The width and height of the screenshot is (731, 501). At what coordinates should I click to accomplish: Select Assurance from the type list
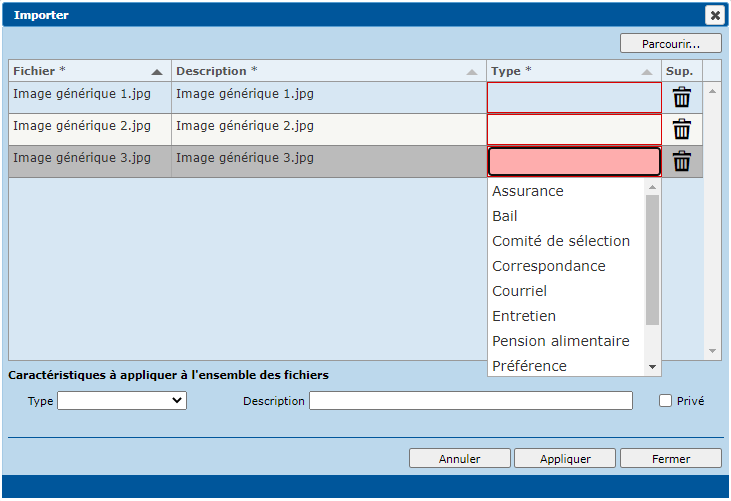tap(528, 191)
